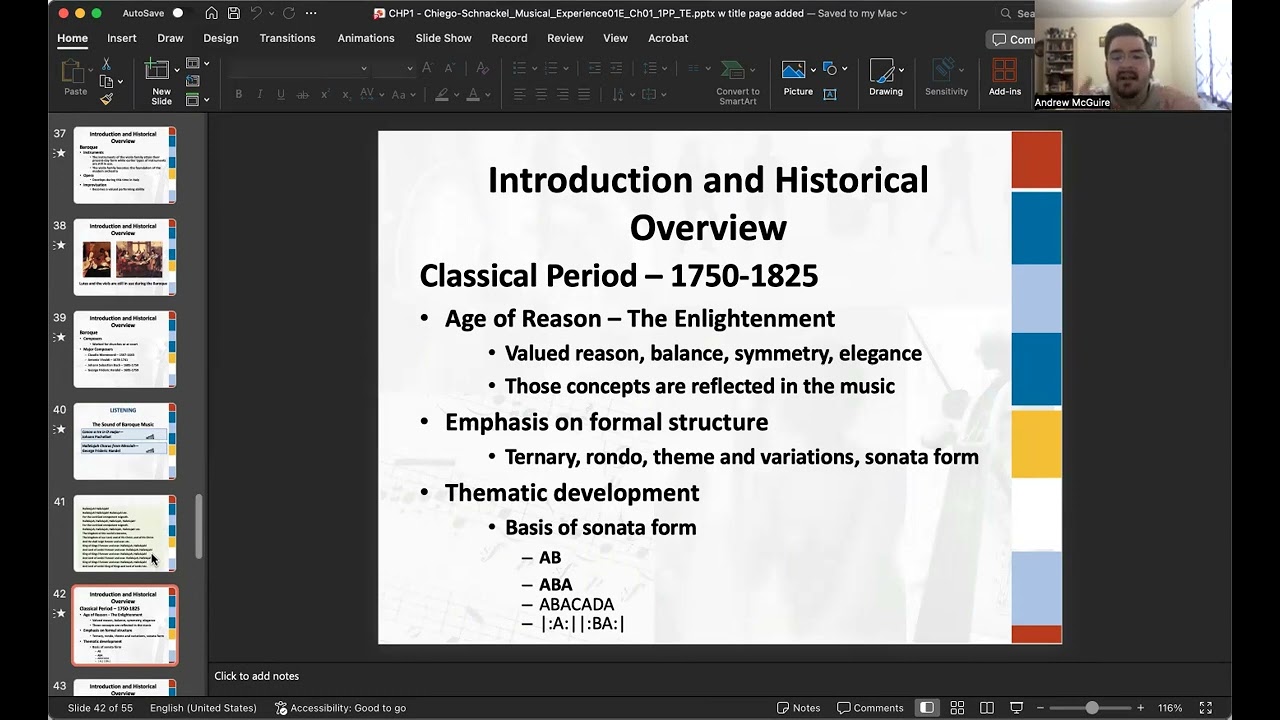
Task: Click the Accessibility: Good to go status
Action: (340, 707)
